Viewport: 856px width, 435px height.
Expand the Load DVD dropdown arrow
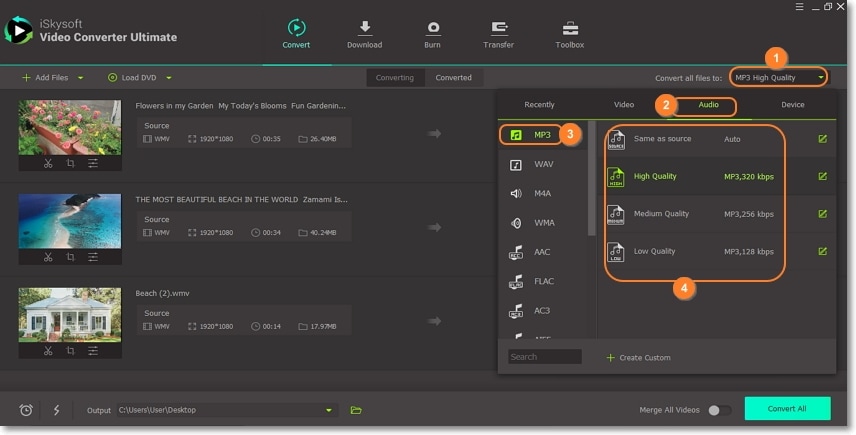(169, 78)
